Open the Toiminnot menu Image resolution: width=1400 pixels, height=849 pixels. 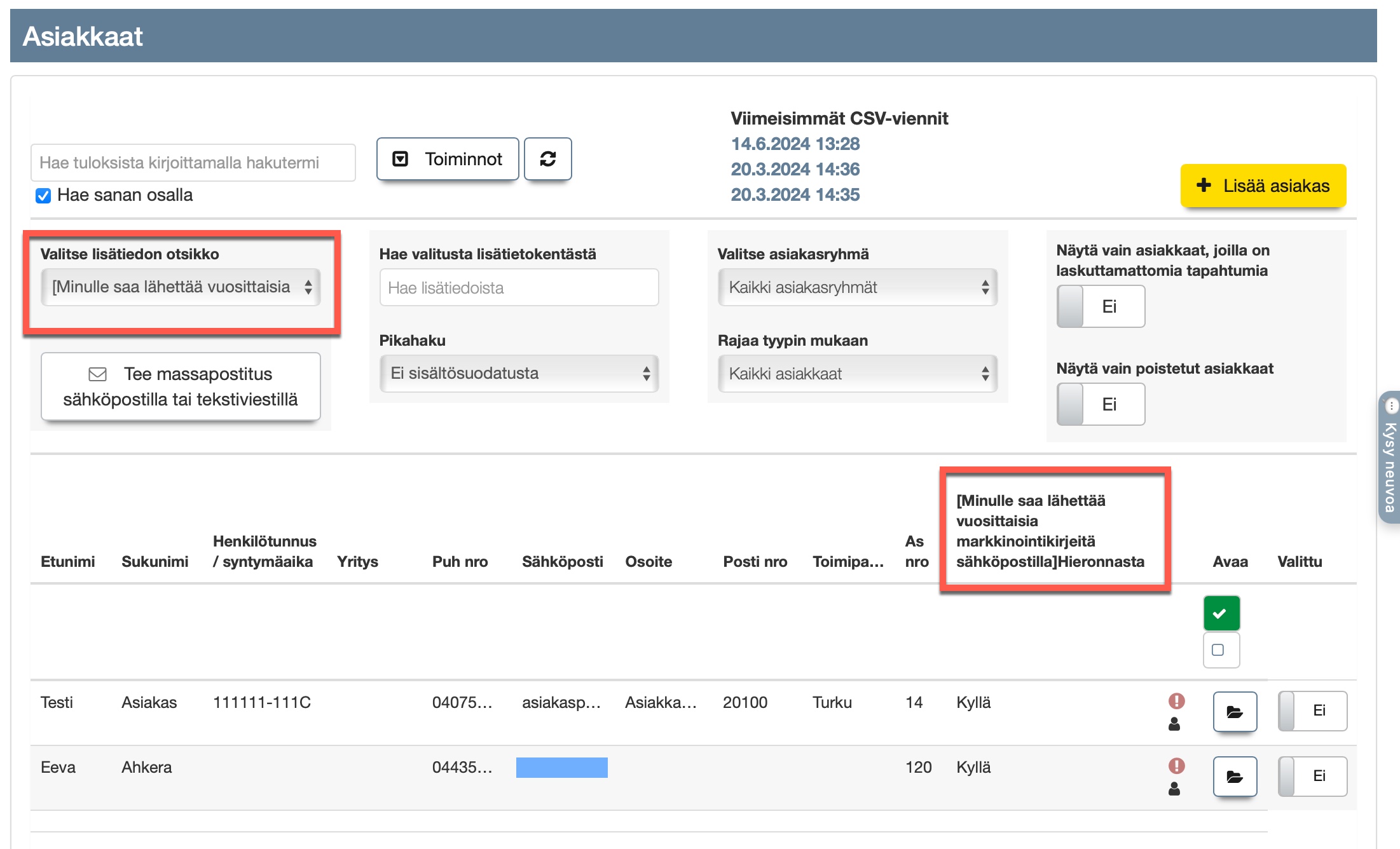[x=448, y=159]
